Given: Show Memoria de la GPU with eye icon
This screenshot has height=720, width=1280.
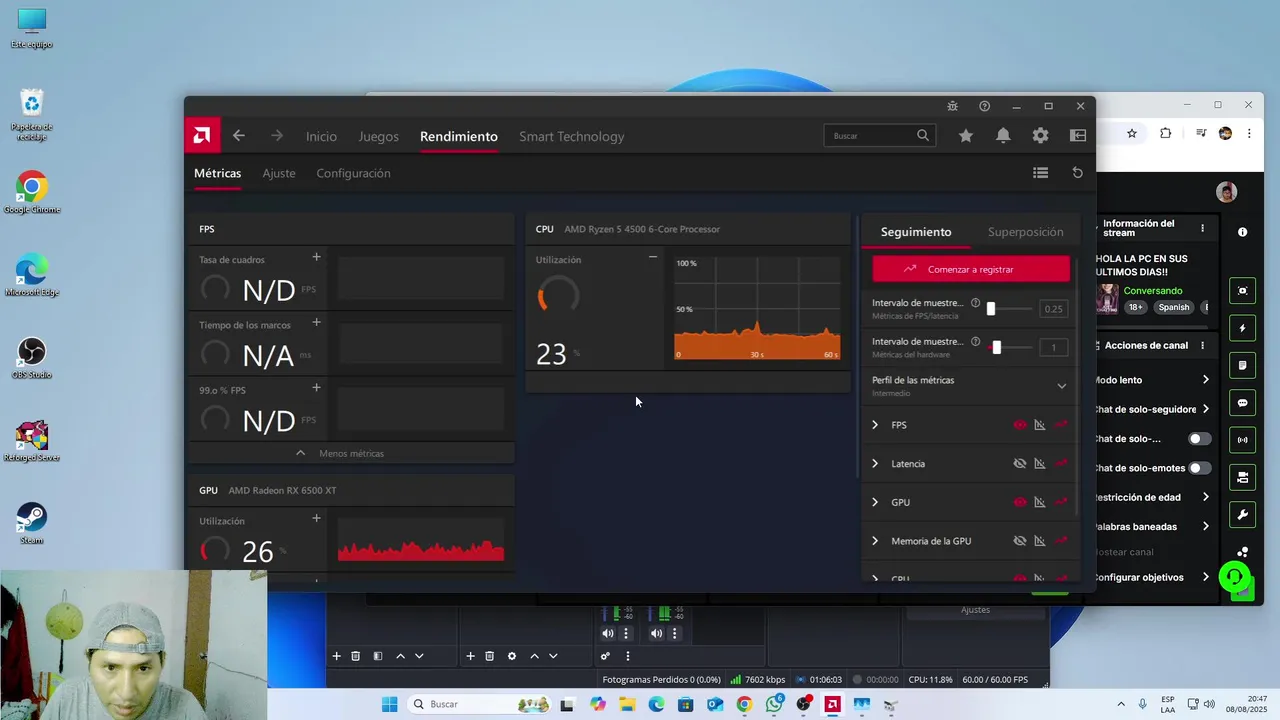Looking at the screenshot, I should pos(1020,541).
